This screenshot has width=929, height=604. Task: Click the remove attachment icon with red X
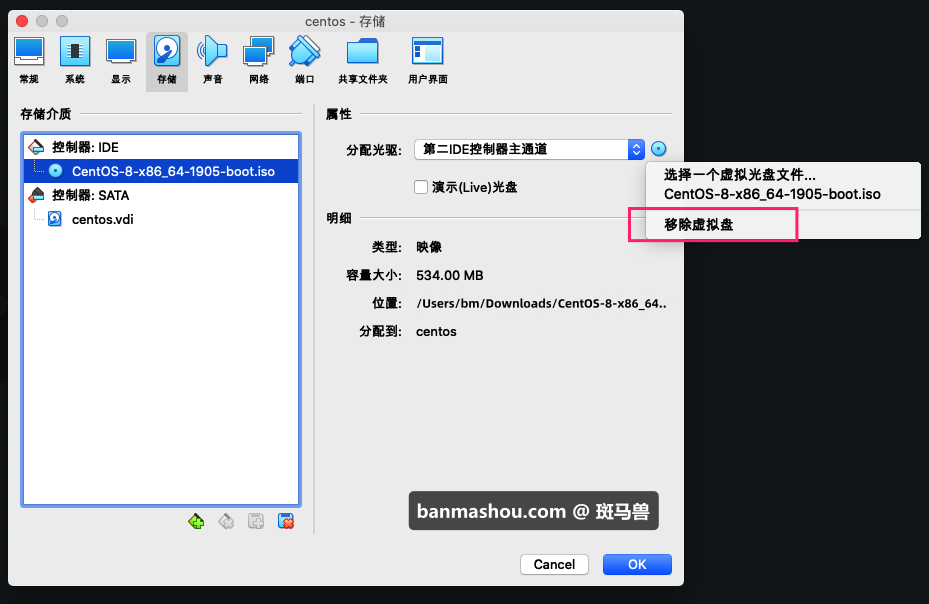[x=286, y=521]
